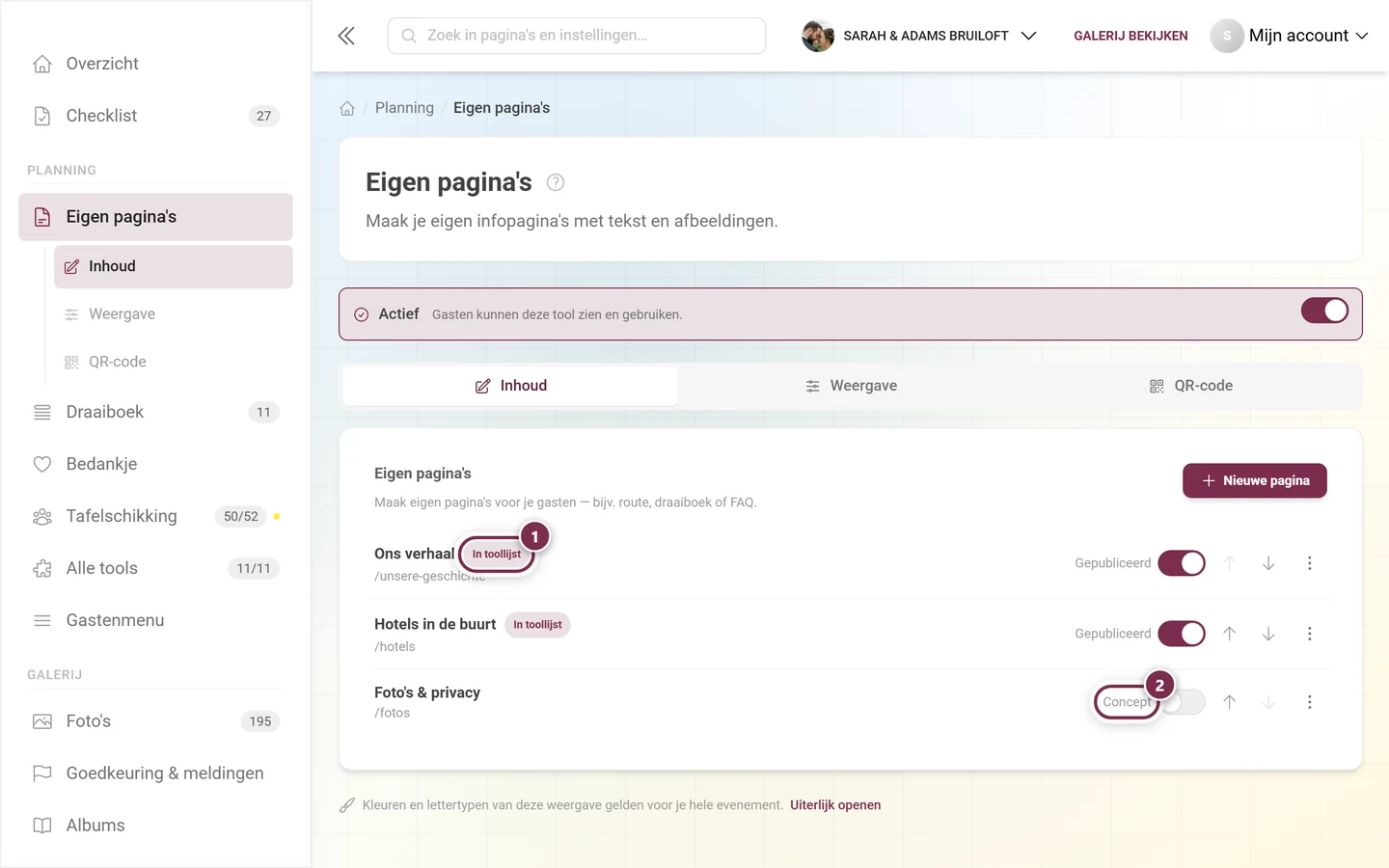The height and width of the screenshot is (868, 1389).
Task: Open Gastenmenu in the sidebar
Action: [155, 620]
